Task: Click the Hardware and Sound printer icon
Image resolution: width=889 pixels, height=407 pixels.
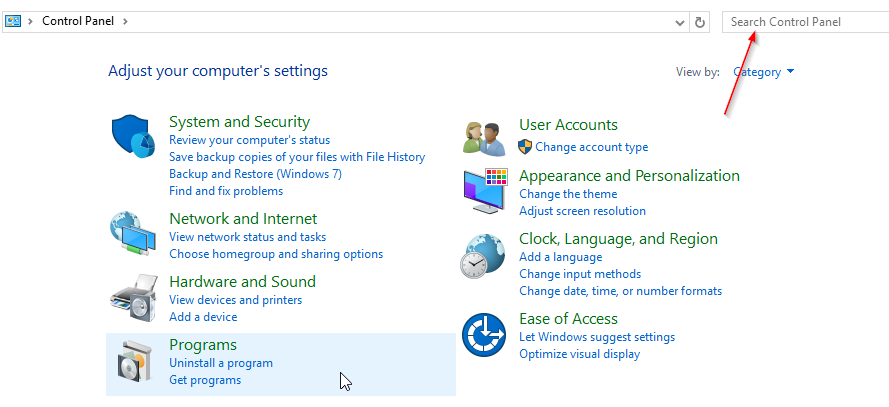Action: point(133,298)
